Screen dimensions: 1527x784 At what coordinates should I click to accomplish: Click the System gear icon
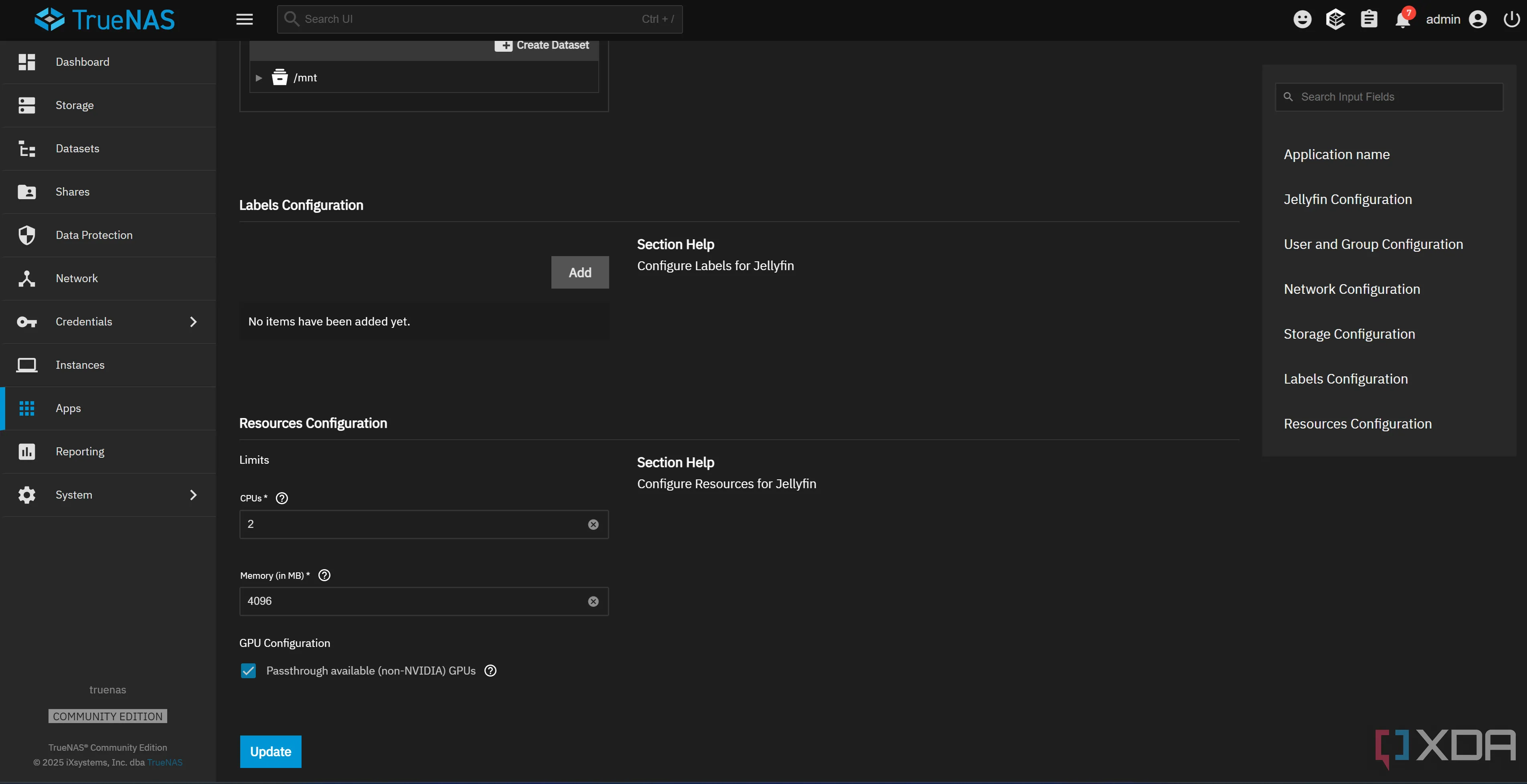pyautogui.click(x=27, y=495)
